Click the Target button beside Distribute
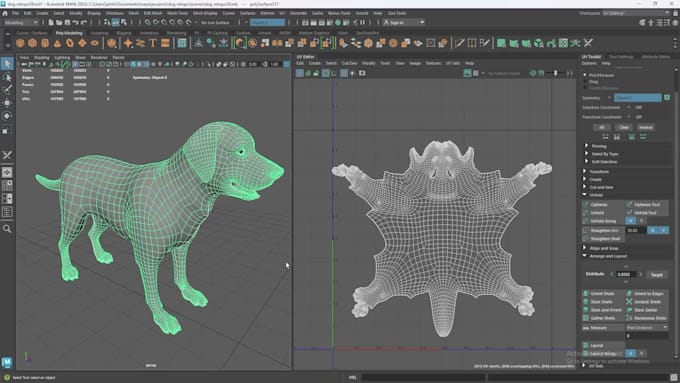Screen dimensions: 680x383 click(657, 275)
